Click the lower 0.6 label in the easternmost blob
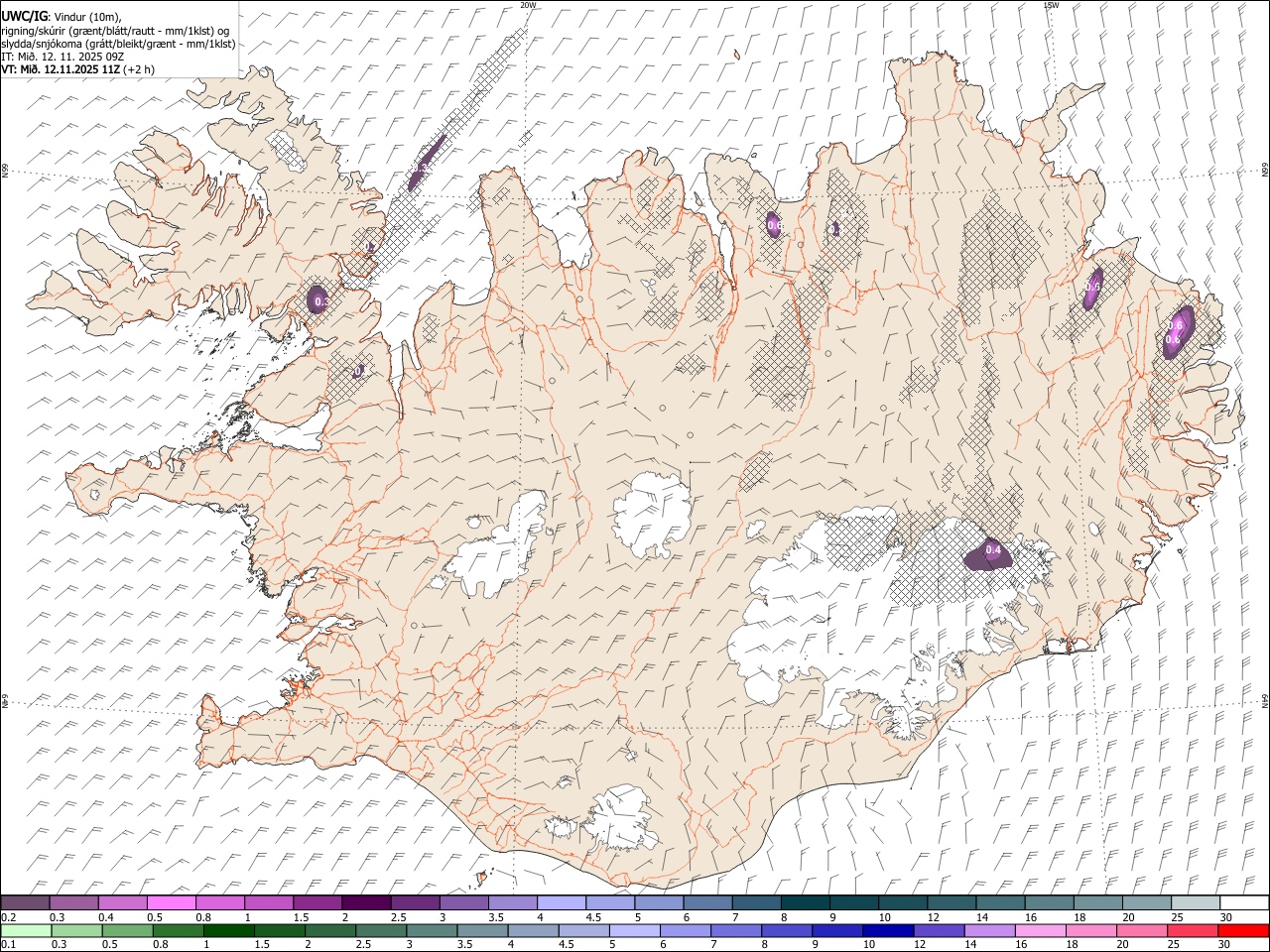Viewport: 1270px width, 952px height. [1172, 339]
